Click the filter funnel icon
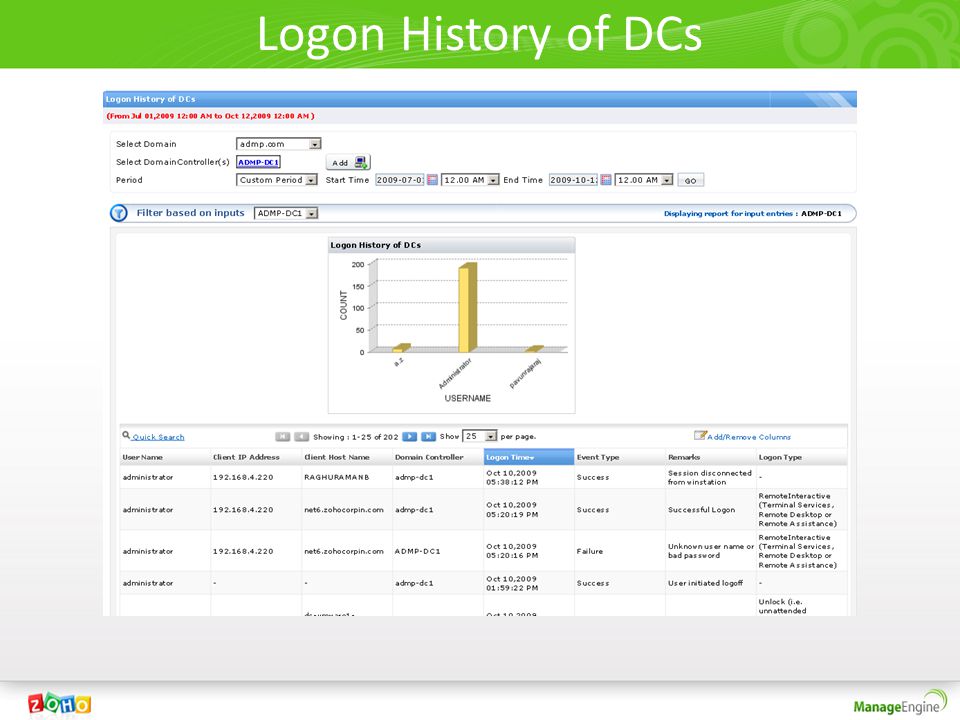The image size is (960, 720). (x=119, y=213)
